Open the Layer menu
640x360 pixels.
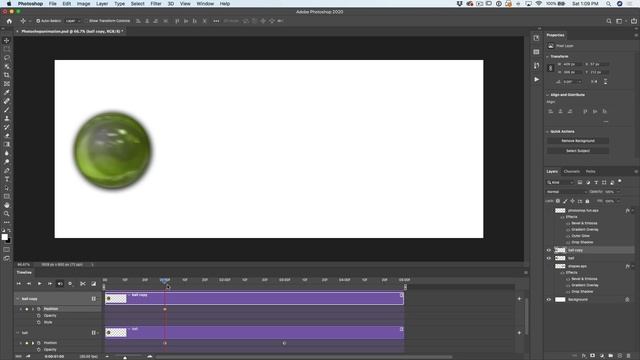click(x=102, y=4)
